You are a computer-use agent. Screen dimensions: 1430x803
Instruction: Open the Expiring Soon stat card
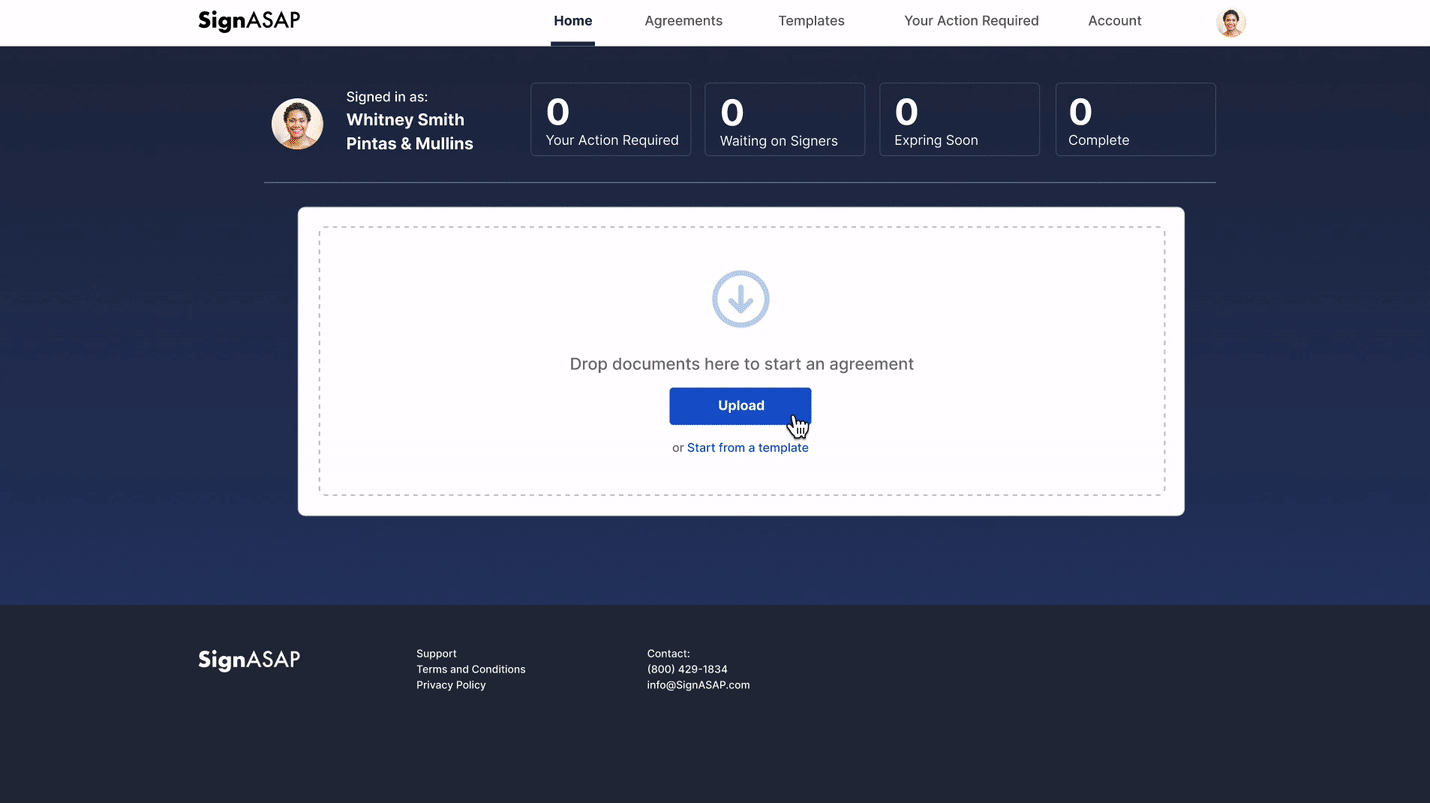pyautogui.click(x=960, y=120)
